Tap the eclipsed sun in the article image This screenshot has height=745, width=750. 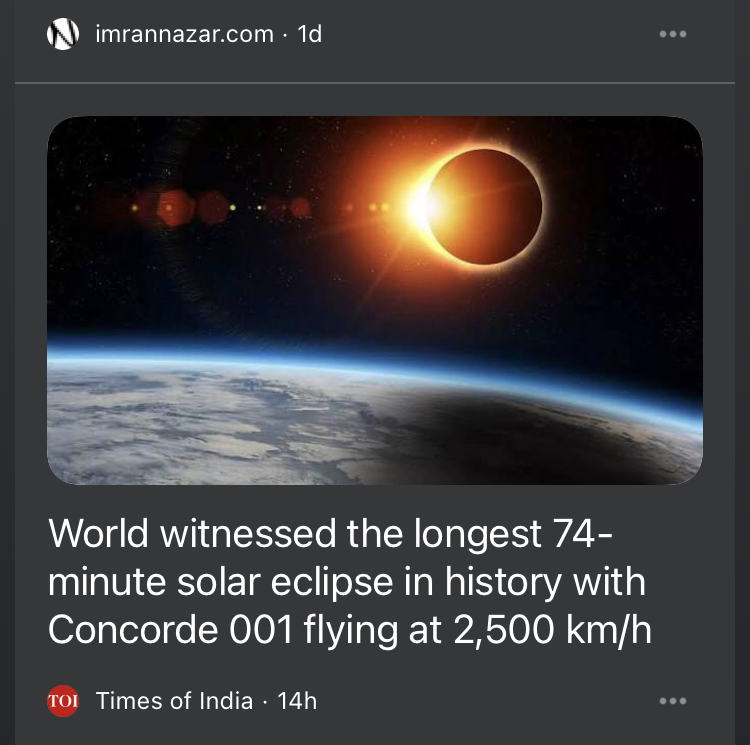click(x=484, y=206)
